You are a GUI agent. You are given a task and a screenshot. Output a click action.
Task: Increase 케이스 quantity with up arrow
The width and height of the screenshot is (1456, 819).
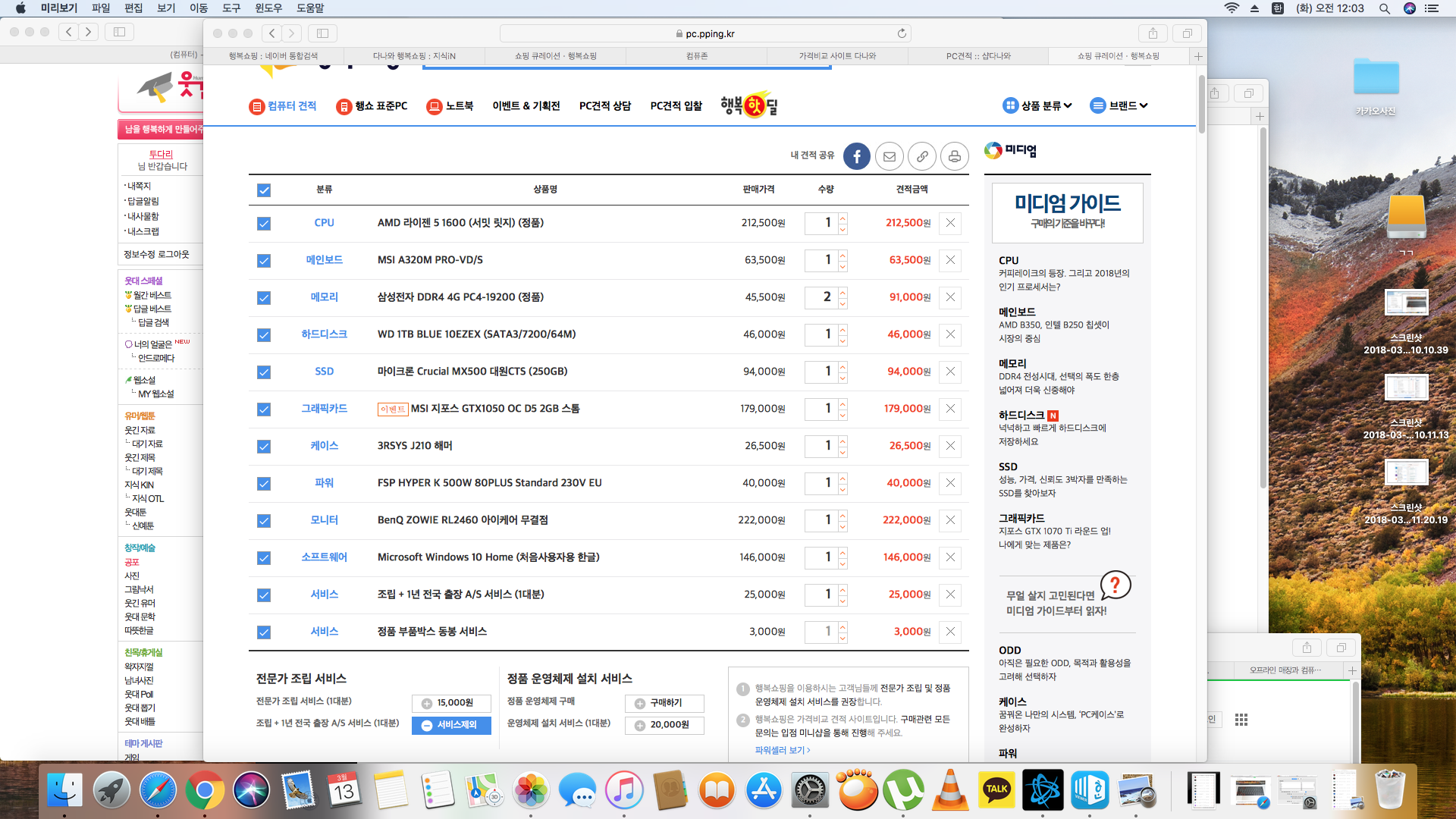(x=843, y=441)
